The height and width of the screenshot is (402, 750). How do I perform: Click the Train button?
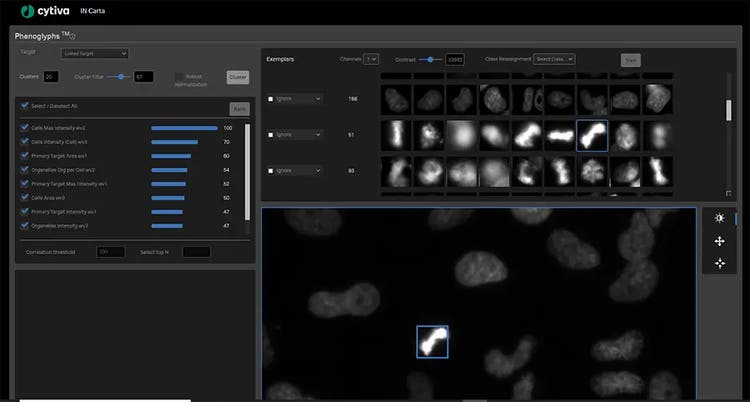pos(630,60)
